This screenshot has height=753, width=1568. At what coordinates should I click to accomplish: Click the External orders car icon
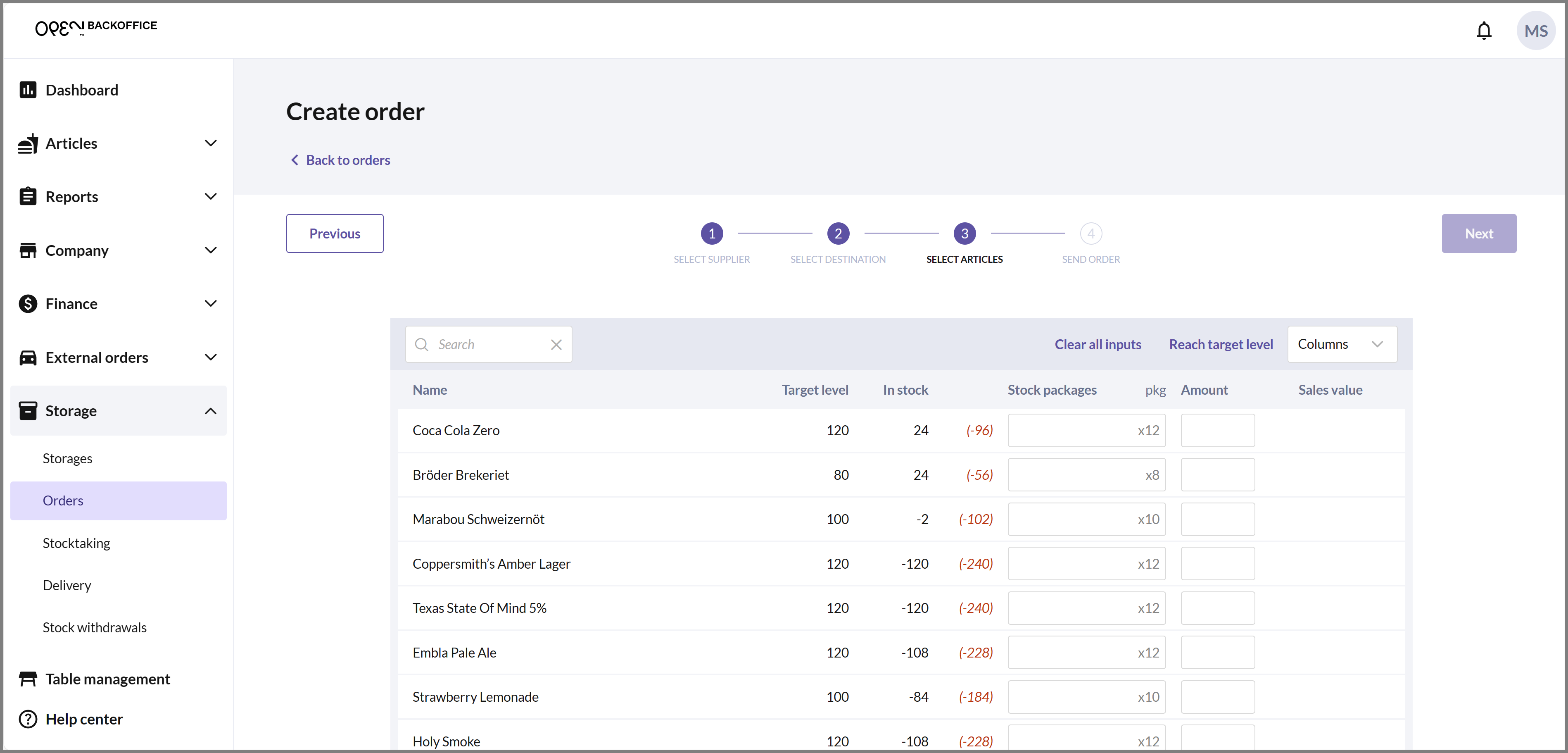pos(28,357)
